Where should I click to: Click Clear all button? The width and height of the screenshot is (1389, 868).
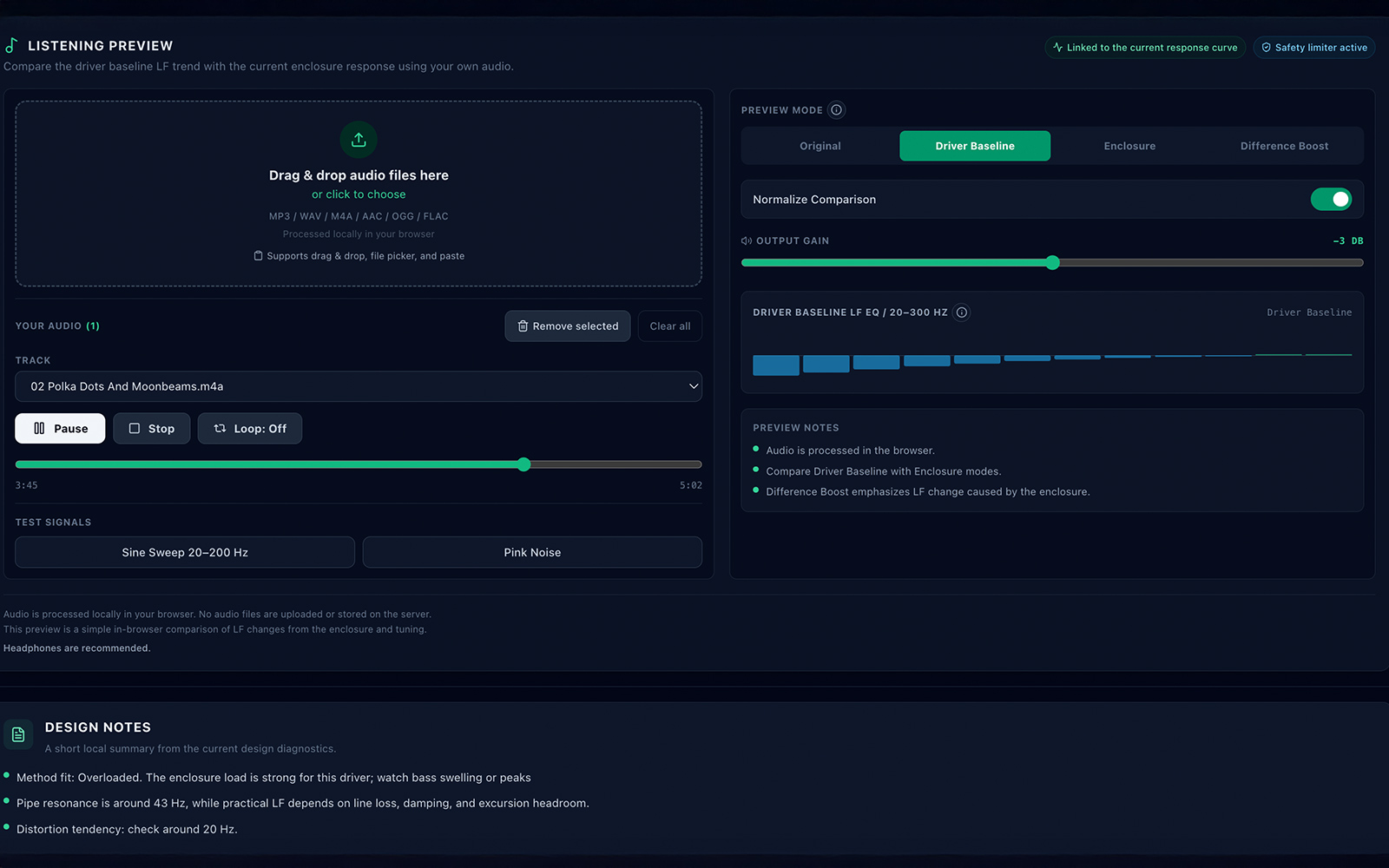pyautogui.click(x=670, y=326)
